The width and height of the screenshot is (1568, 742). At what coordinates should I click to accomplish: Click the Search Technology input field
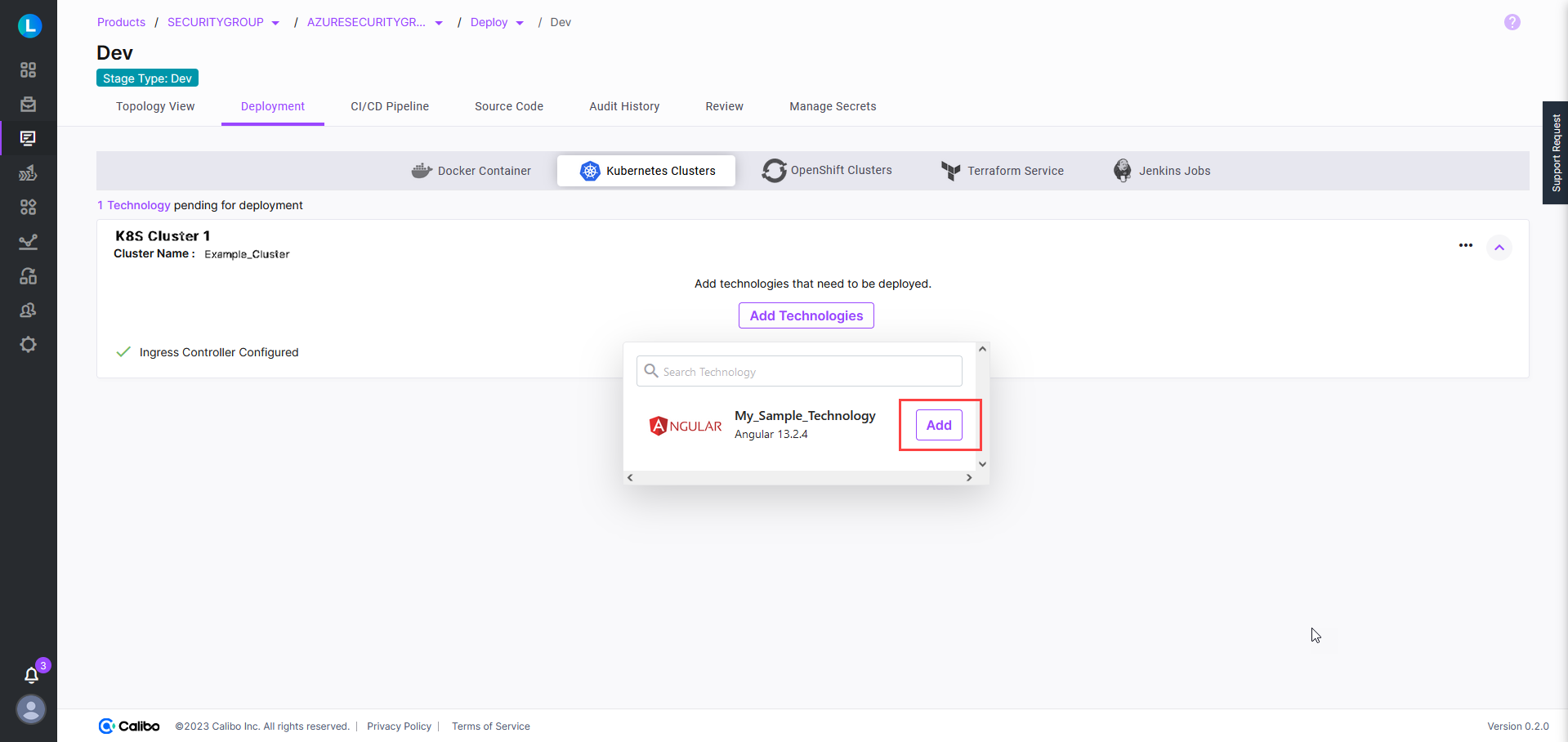click(x=798, y=370)
